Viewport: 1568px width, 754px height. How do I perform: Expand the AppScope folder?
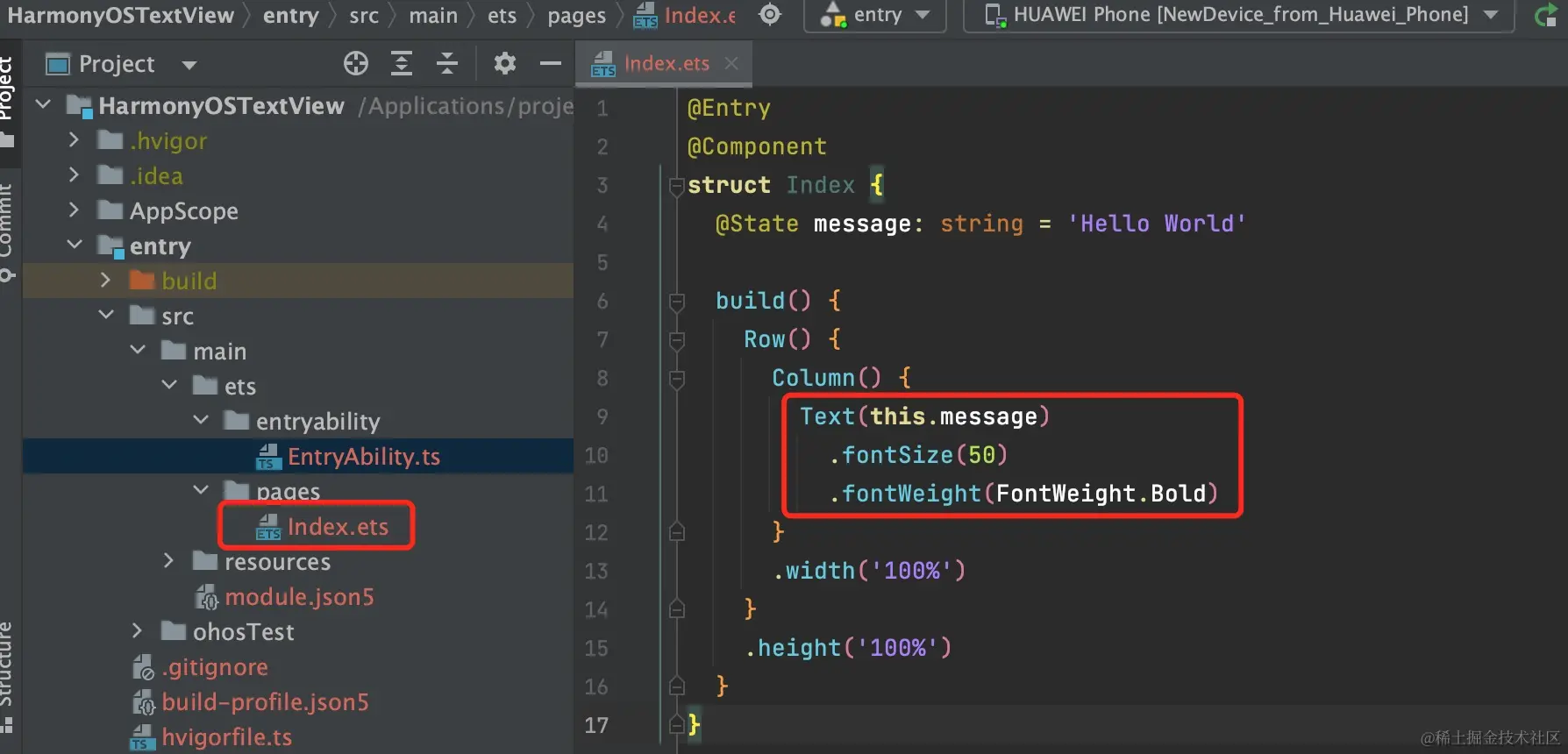click(x=74, y=210)
